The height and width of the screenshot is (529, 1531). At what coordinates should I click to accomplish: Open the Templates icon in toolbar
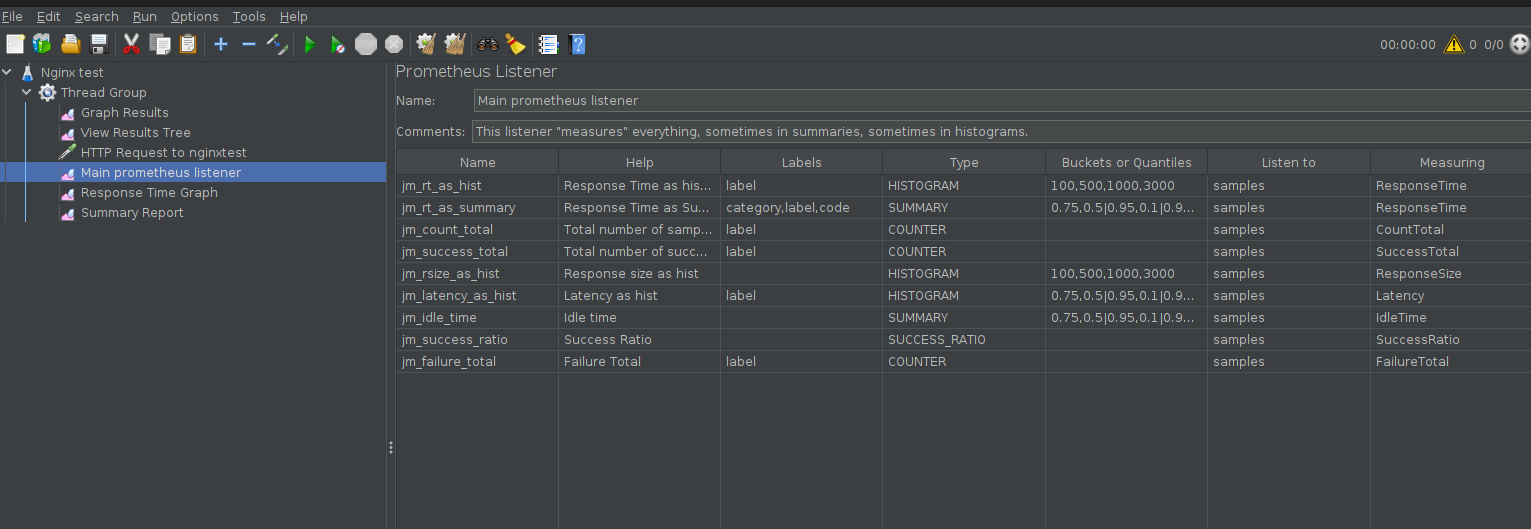41,44
